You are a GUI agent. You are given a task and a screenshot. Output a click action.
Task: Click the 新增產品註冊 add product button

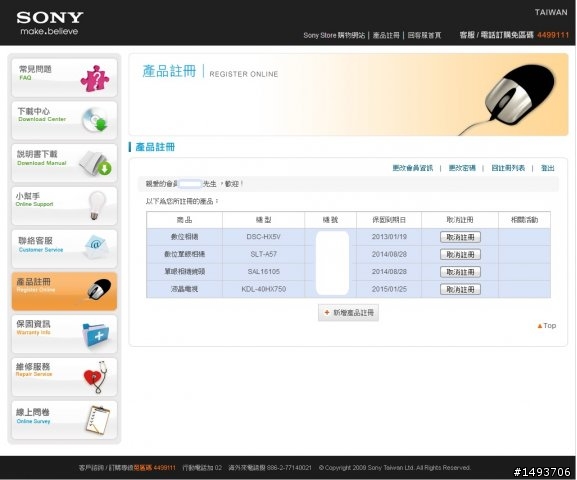coord(348,313)
